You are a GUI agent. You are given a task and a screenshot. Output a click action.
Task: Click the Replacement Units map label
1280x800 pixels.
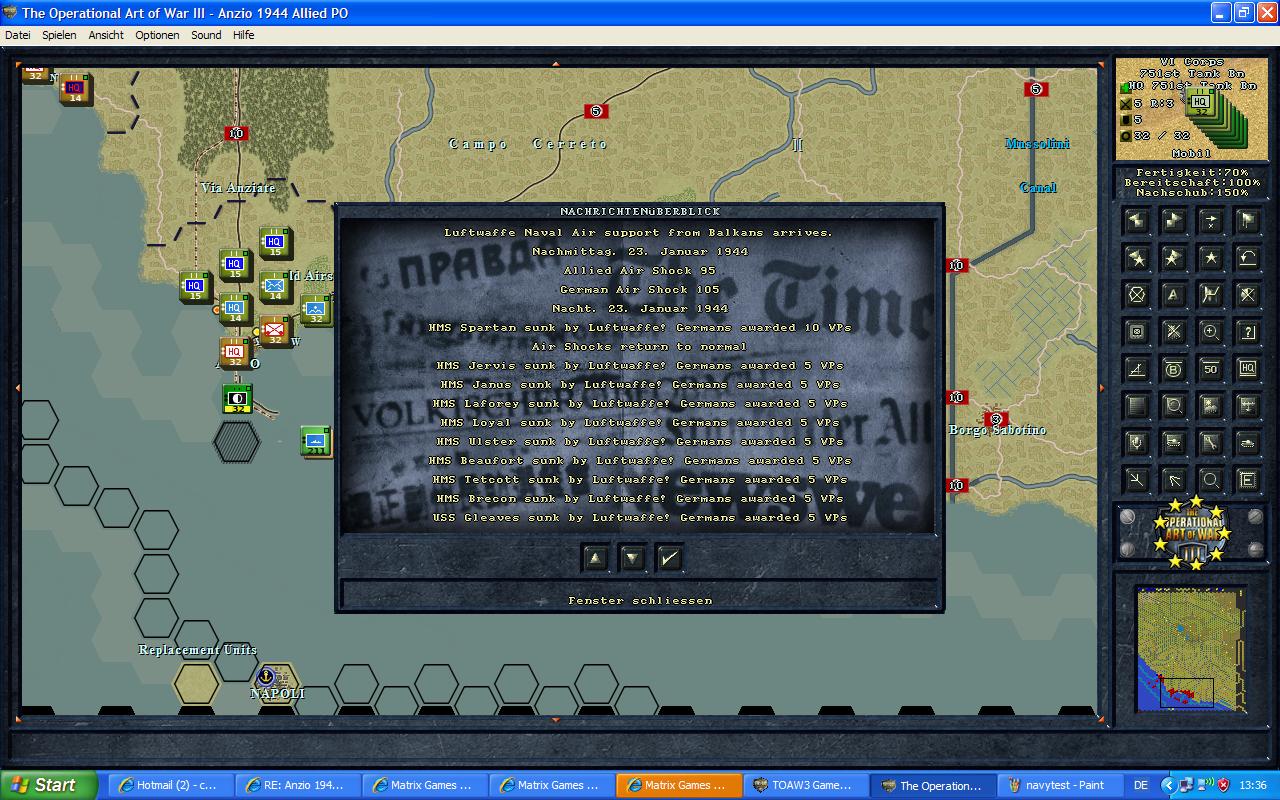coord(198,650)
